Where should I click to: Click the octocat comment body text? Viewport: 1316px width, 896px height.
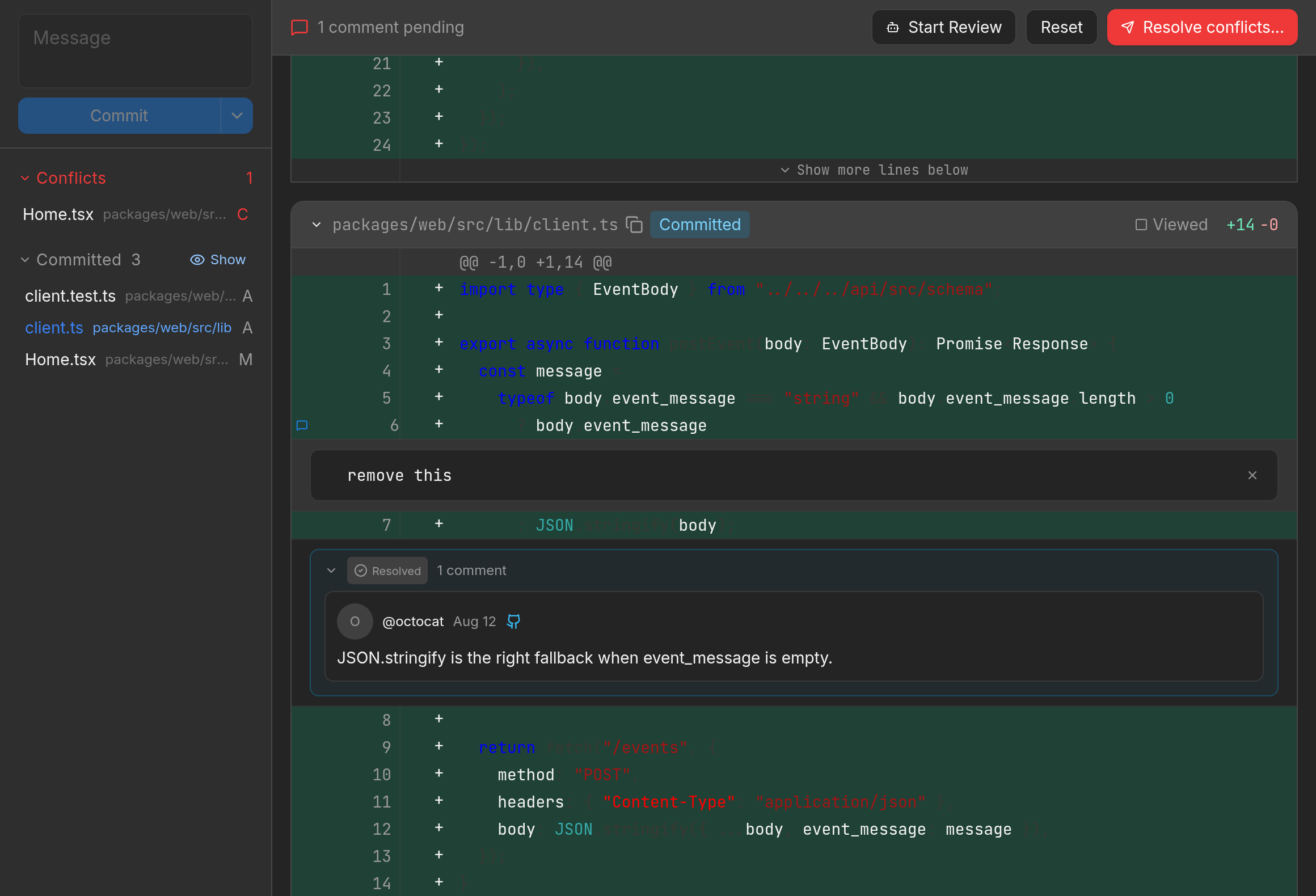pos(584,658)
